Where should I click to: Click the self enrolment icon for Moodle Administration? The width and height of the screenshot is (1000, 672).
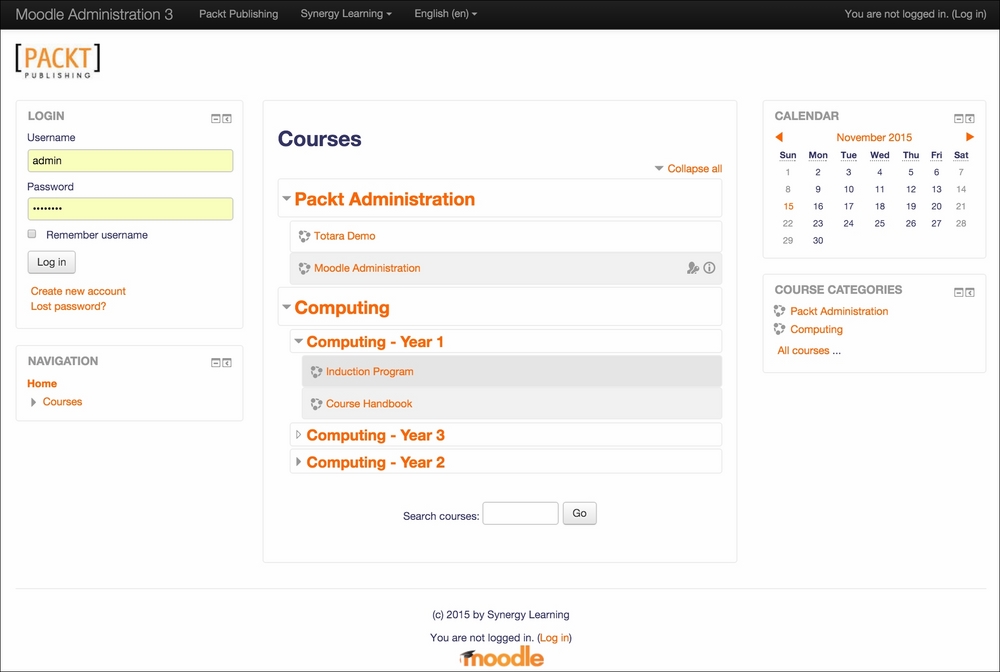coord(693,268)
